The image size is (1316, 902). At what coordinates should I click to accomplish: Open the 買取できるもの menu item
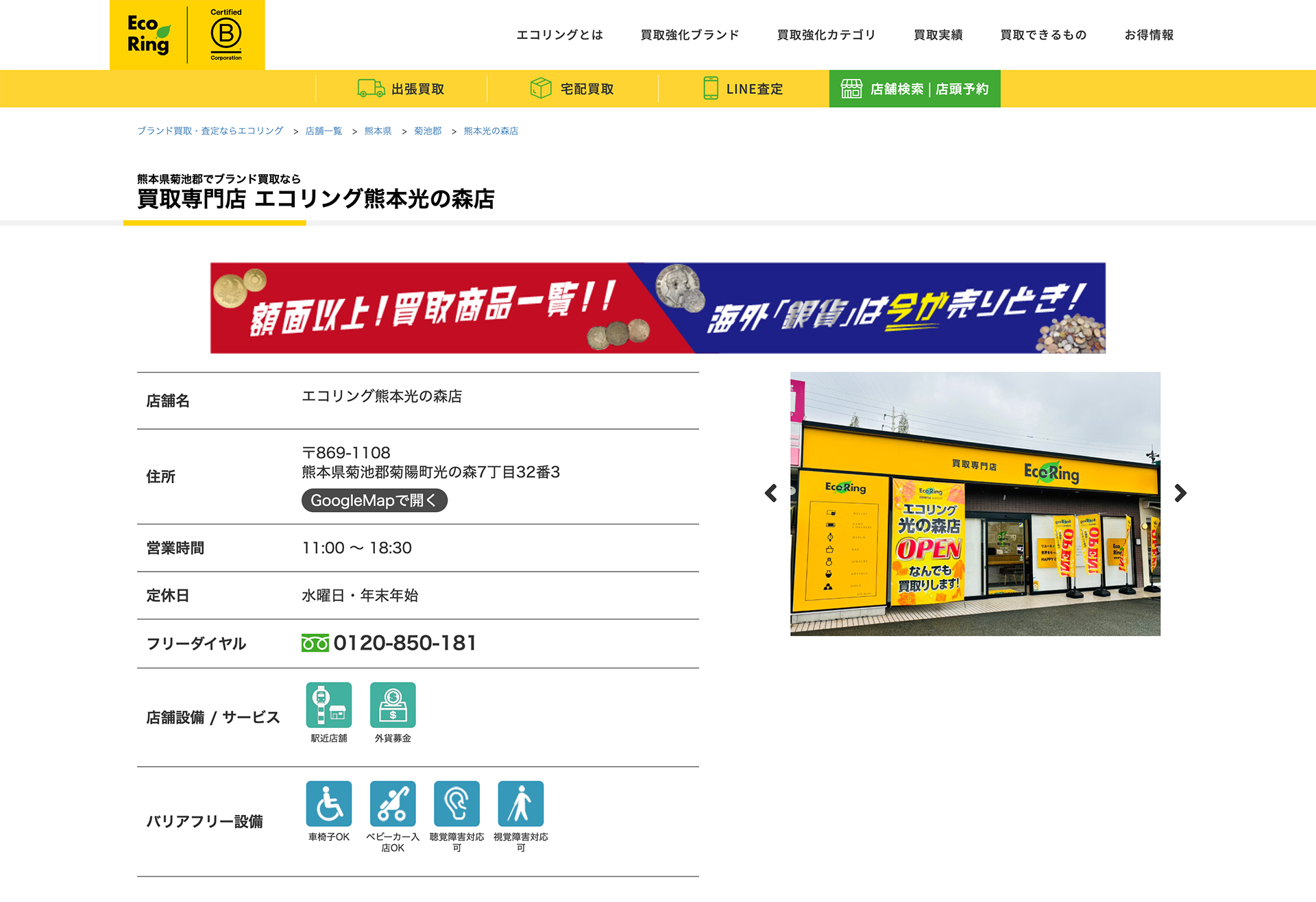coord(1044,35)
